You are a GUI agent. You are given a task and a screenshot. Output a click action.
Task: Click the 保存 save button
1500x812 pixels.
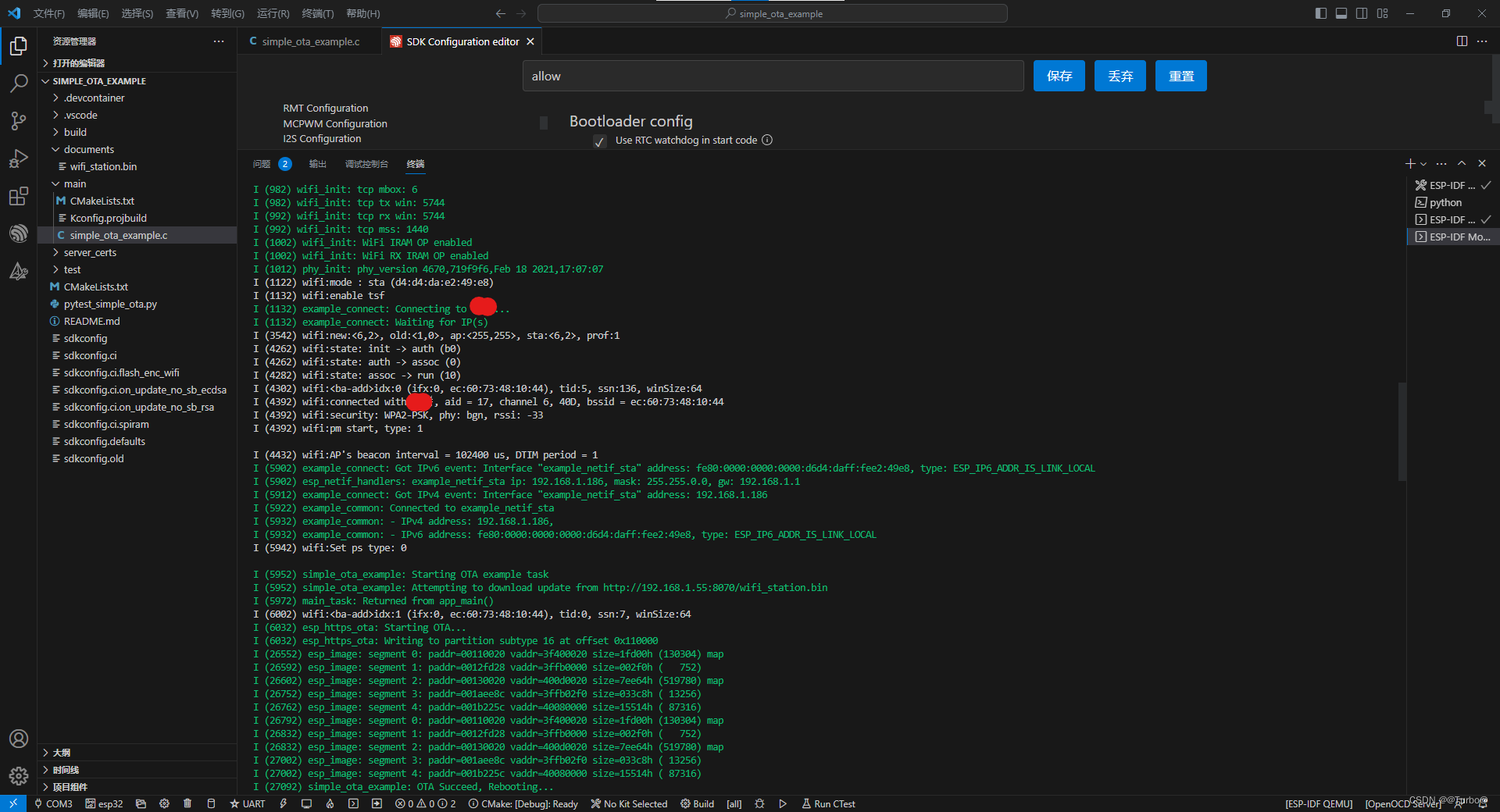tap(1059, 76)
